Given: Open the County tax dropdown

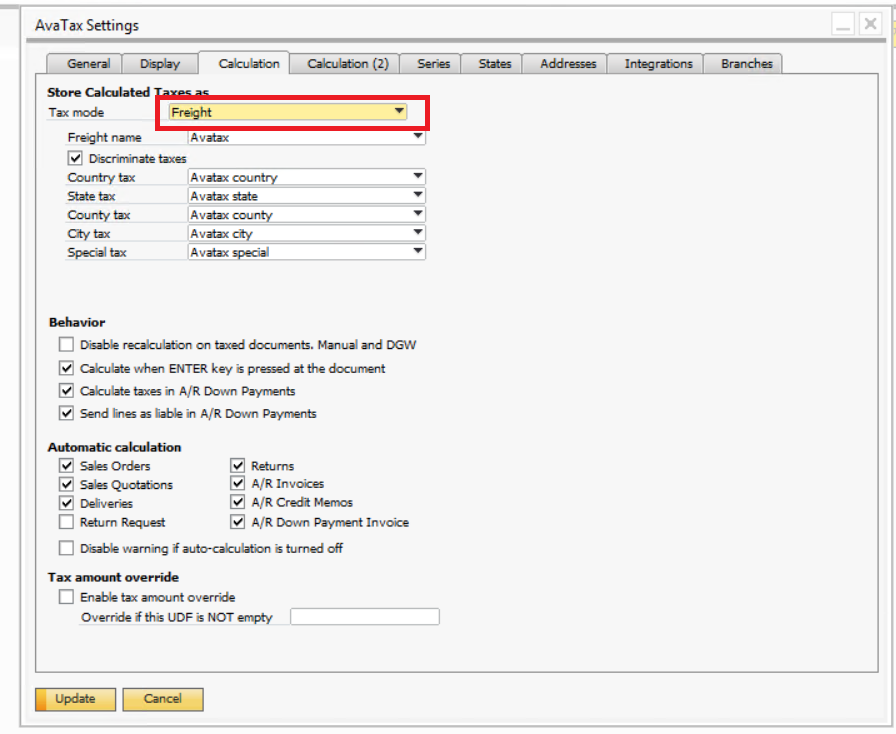Looking at the screenshot, I should 306,215.
